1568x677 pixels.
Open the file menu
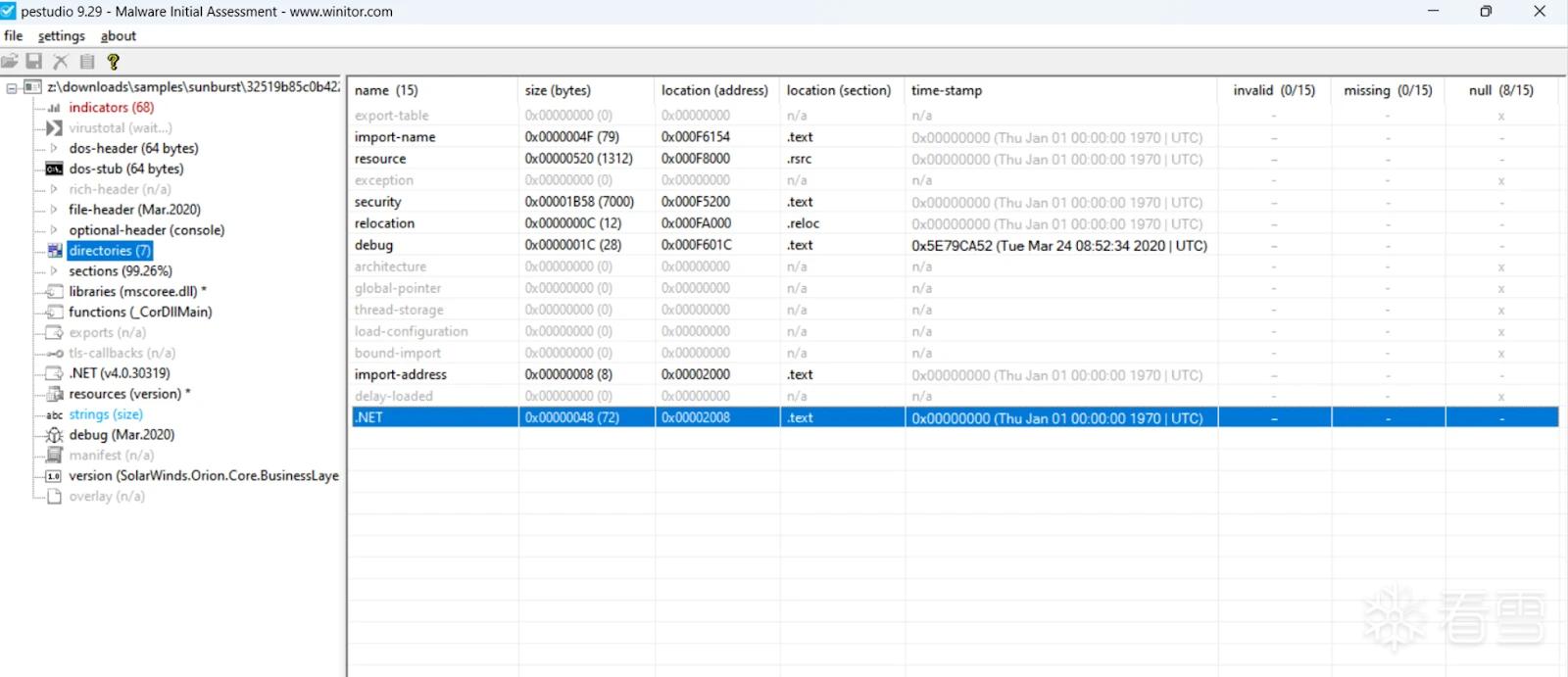14,36
